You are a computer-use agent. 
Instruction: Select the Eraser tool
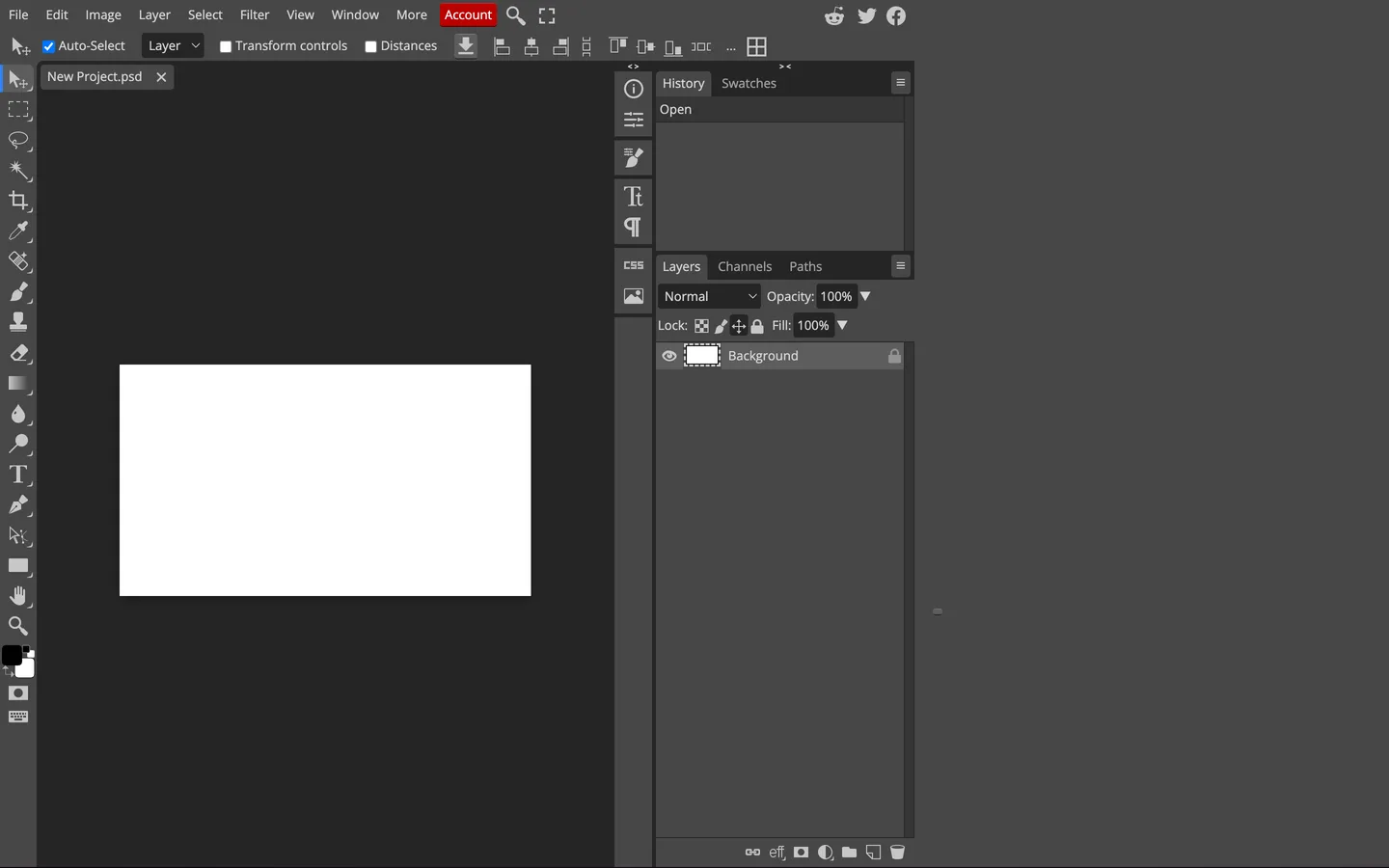coord(18,353)
